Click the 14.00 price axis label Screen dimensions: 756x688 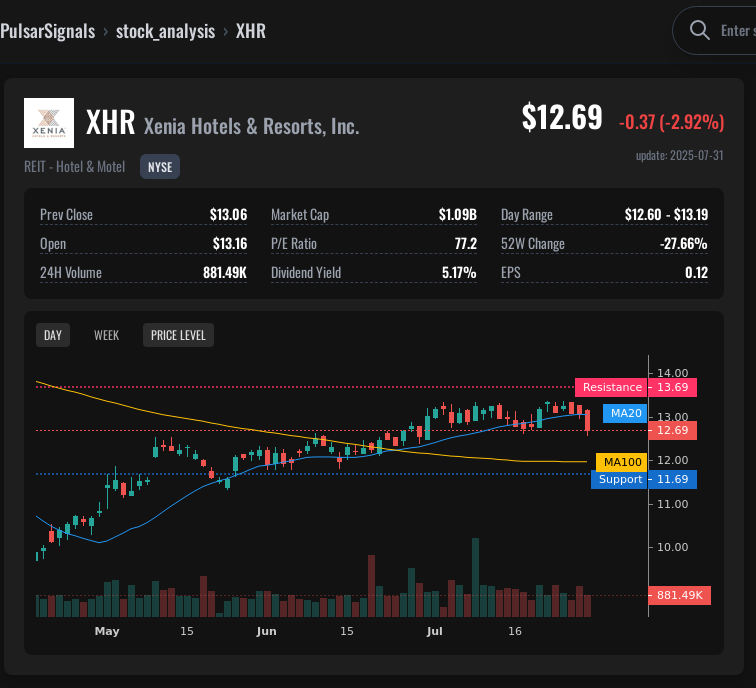(673, 373)
